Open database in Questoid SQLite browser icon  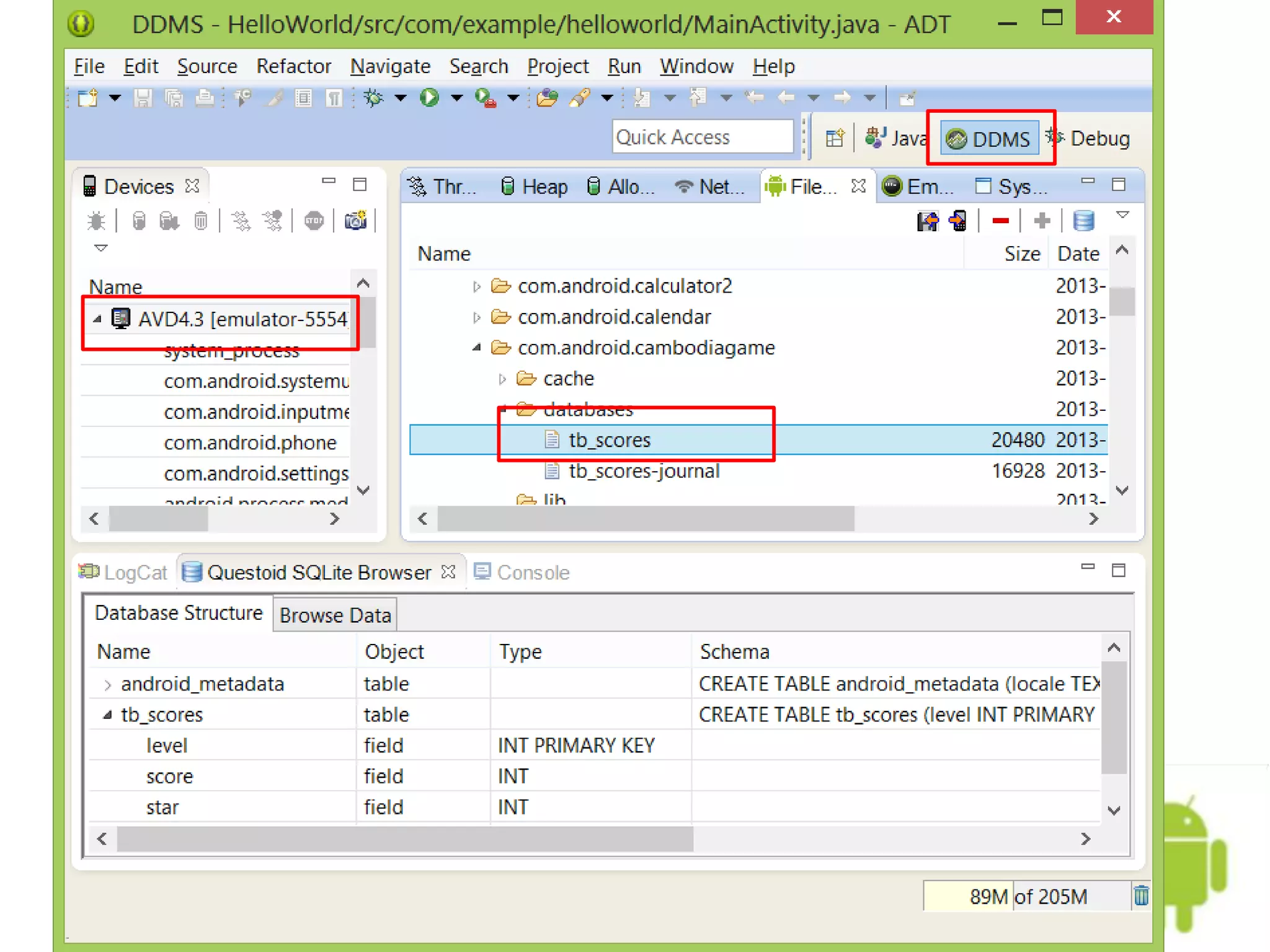pyautogui.click(x=1083, y=221)
